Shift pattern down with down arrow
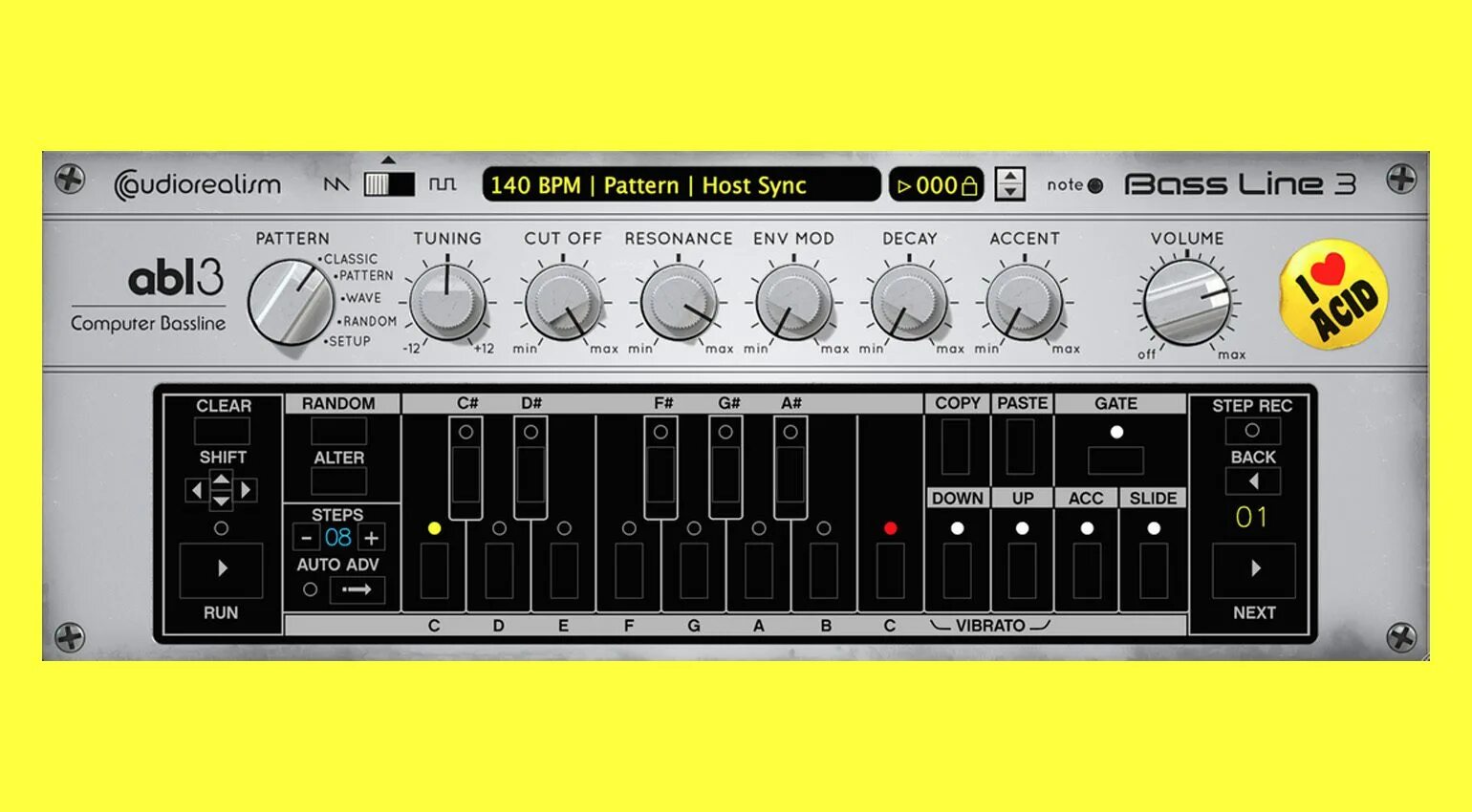Image resolution: width=1472 pixels, height=812 pixels. pyautogui.click(x=221, y=501)
